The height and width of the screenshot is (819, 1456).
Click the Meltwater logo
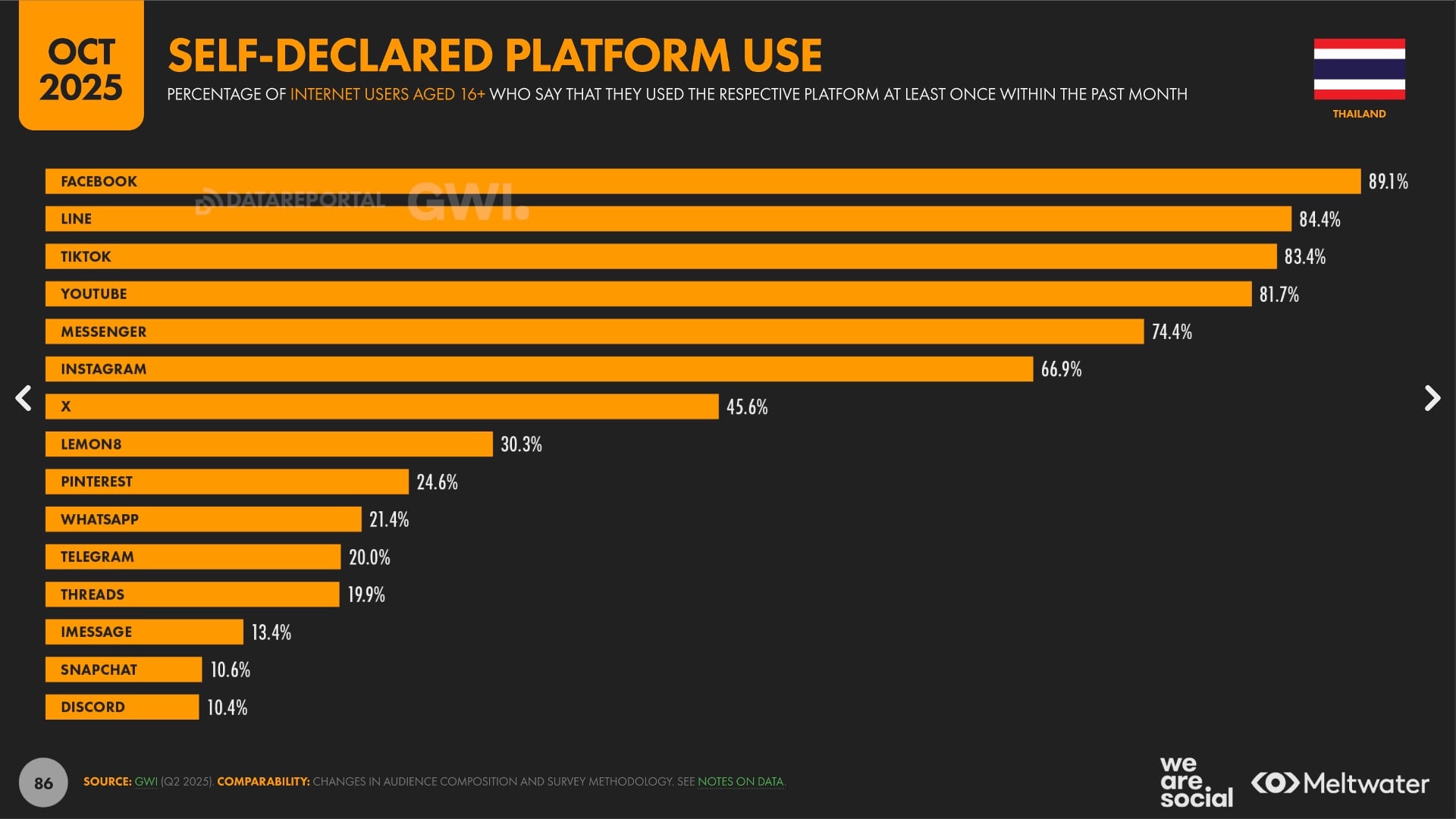coord(1340,783)
